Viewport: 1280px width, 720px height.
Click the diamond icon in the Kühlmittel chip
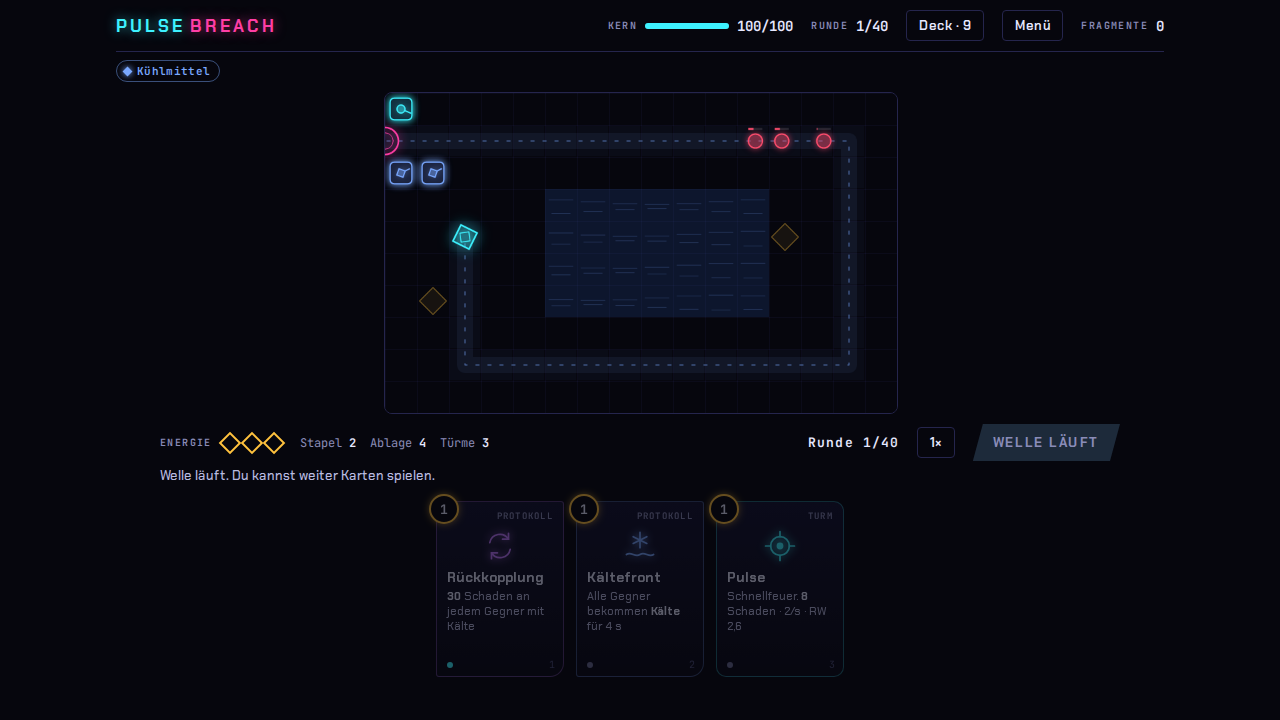pos(127,71)
